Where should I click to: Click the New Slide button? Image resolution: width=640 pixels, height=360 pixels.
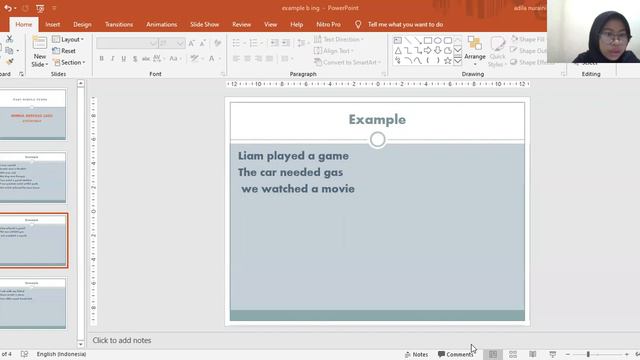coord(40,52)
